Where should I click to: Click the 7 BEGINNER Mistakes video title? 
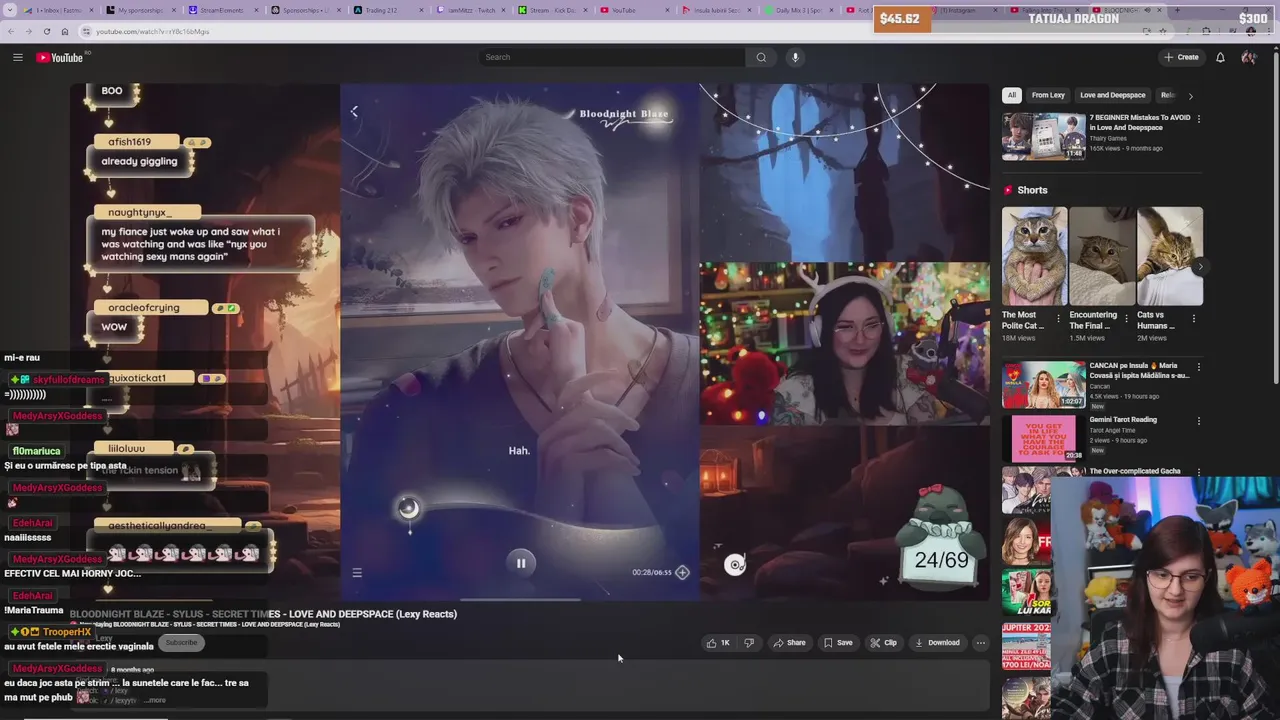(1139, 122)
